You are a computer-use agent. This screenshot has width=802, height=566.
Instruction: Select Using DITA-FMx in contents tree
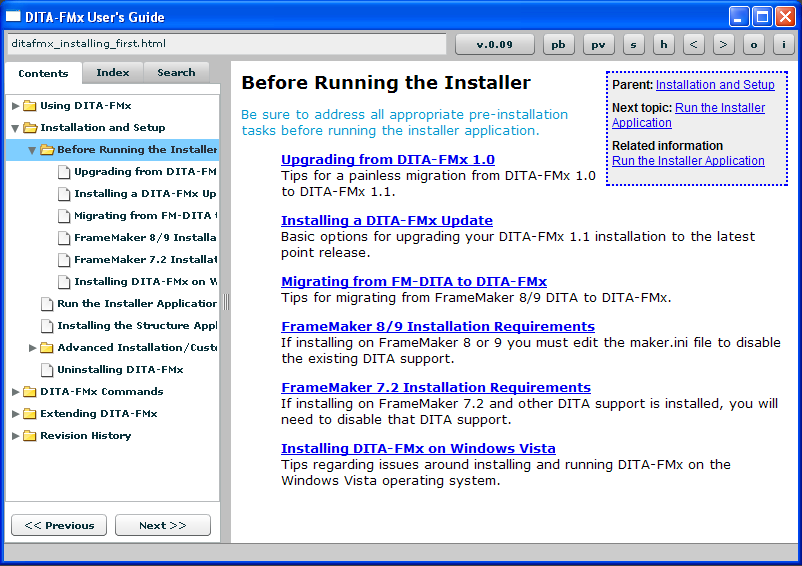tap(86, 106)
